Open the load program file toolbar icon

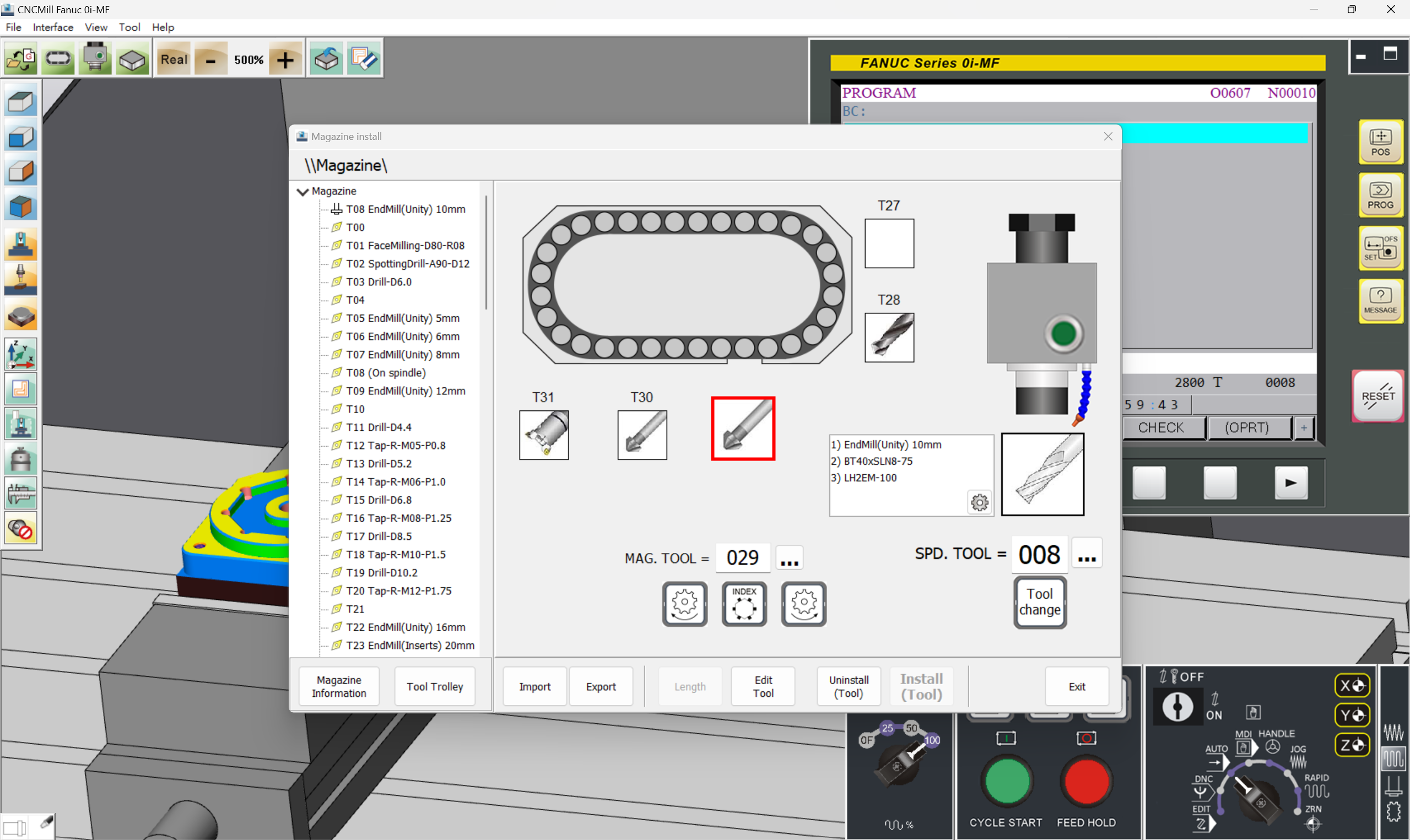(x=20, y=59)
